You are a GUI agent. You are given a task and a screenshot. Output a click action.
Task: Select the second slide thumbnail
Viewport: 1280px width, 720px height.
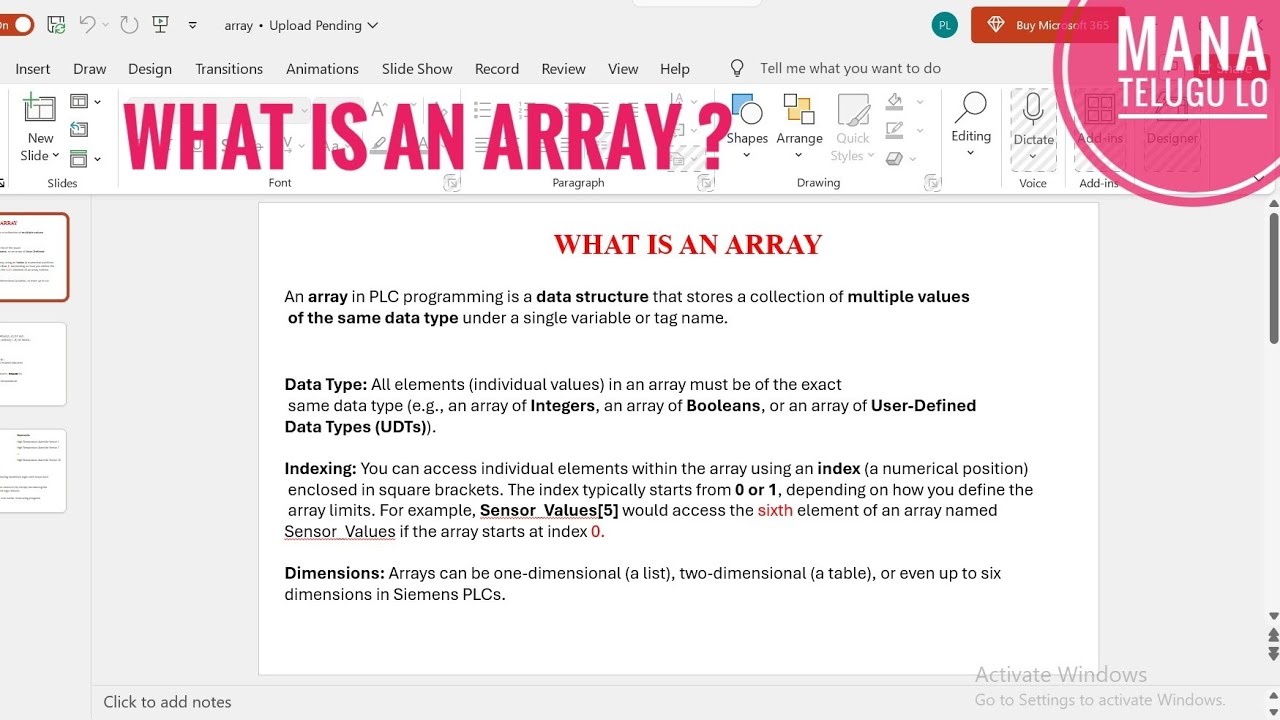[33, 364]
